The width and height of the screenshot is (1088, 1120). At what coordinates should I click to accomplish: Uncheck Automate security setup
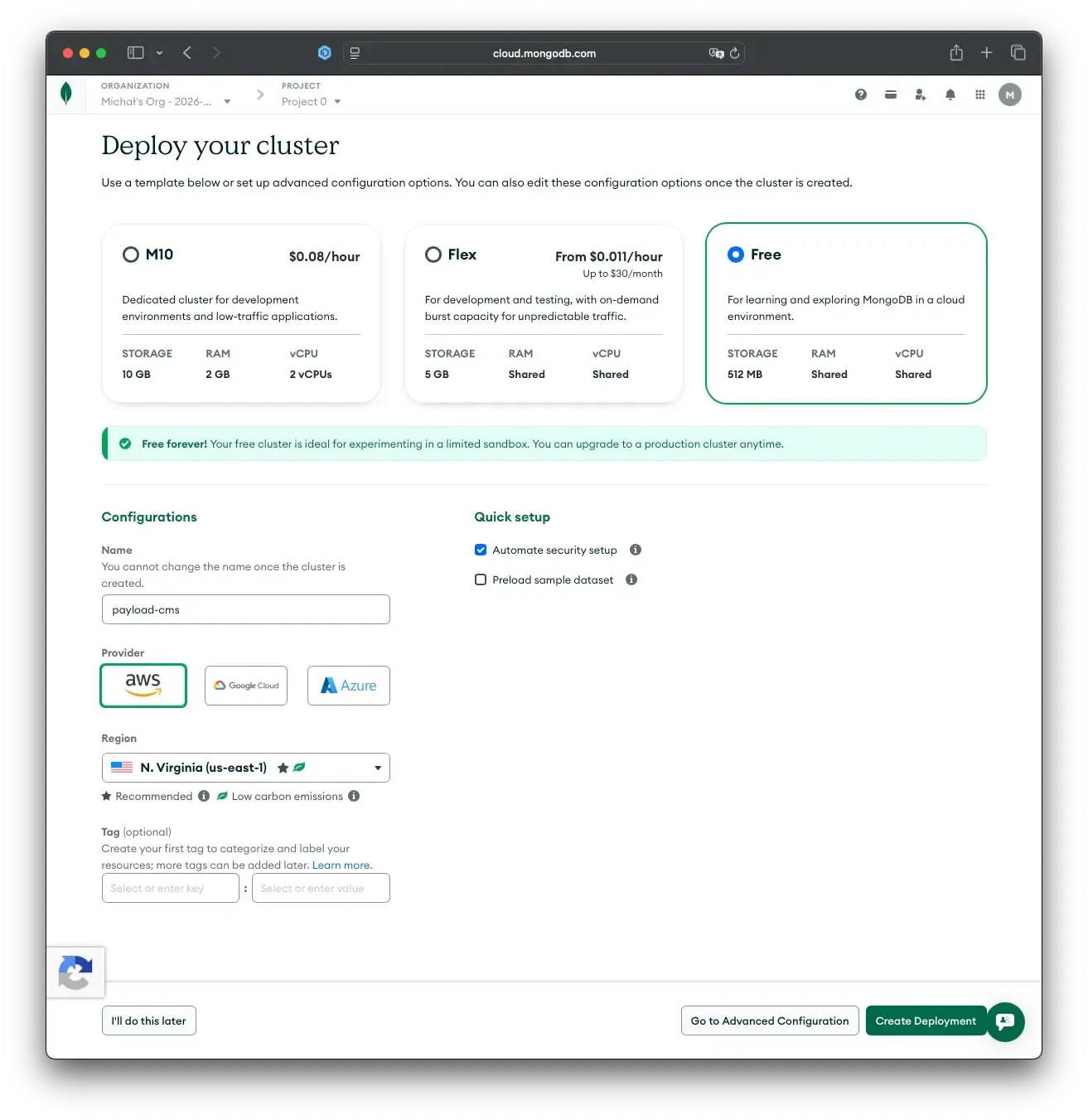(x=481, y=550)
